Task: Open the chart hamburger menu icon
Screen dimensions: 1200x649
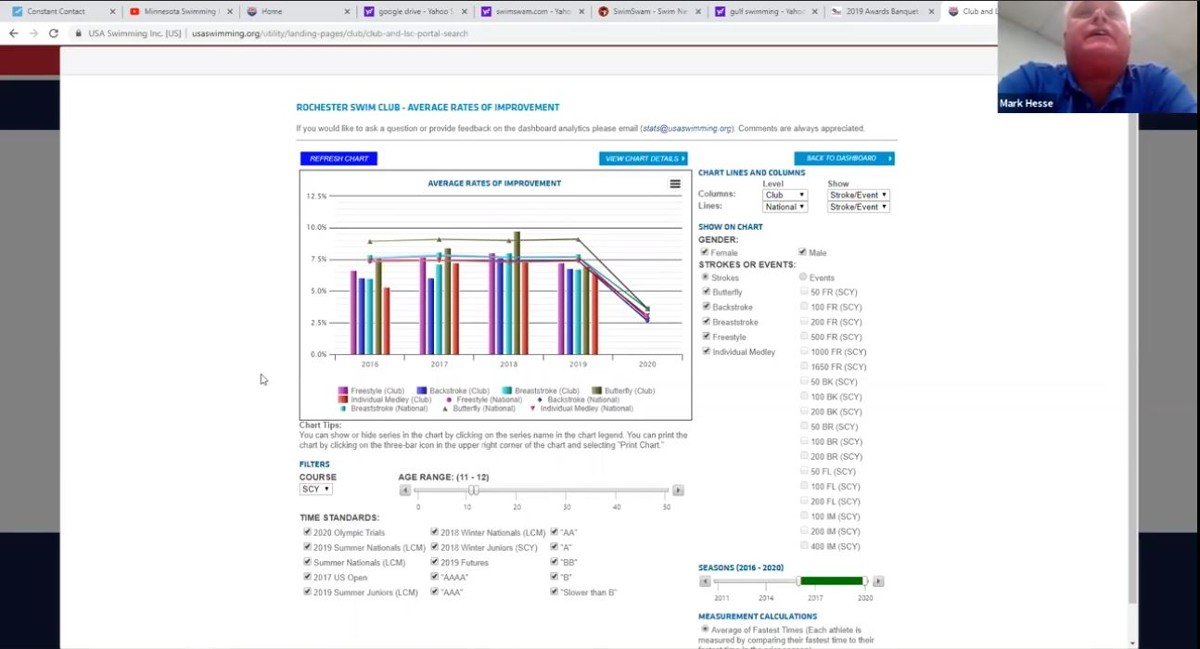Action: click(x=675, y=184)
